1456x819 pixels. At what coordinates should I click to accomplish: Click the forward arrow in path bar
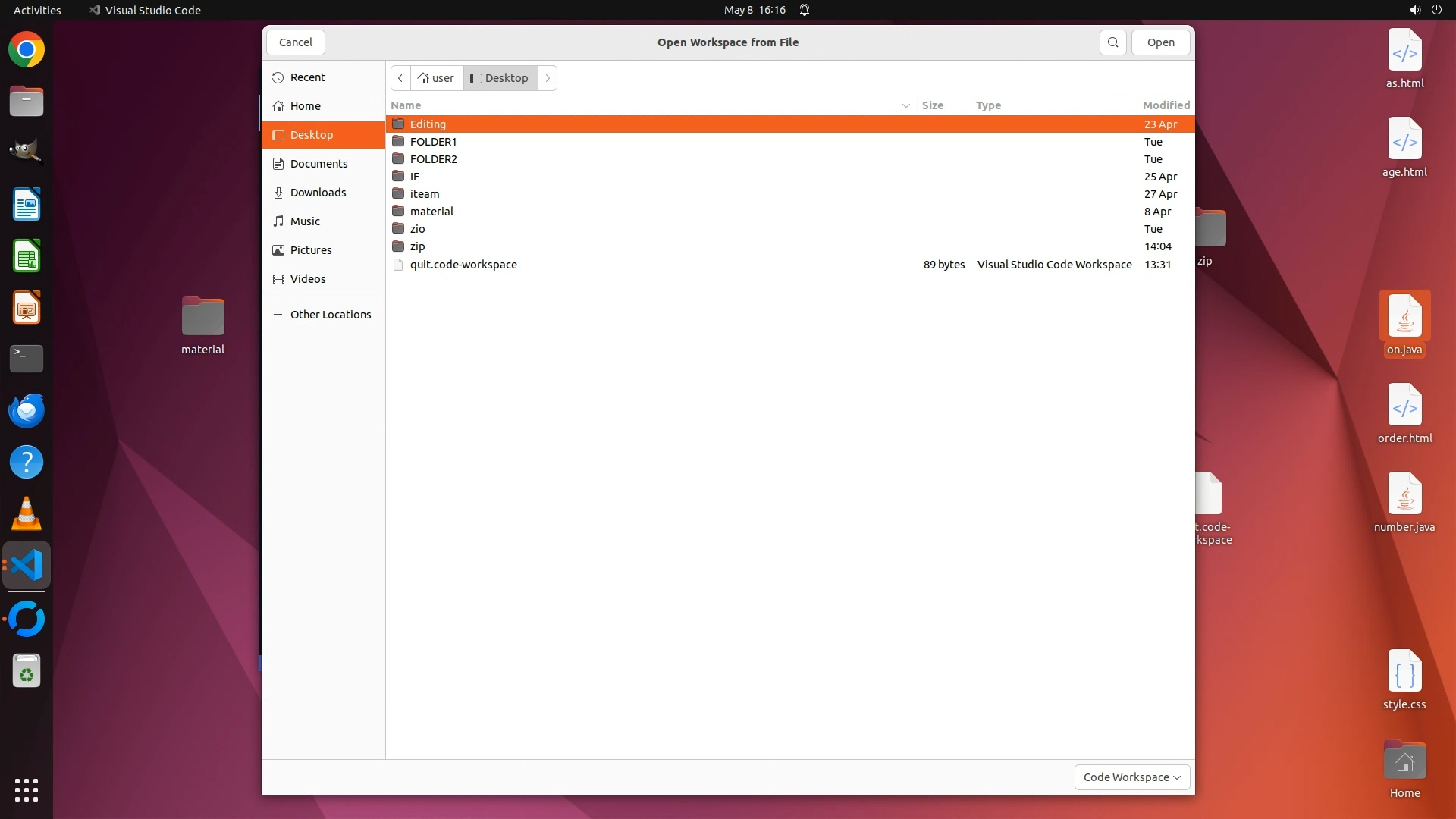pyautogui.click(x=548, y=78)
